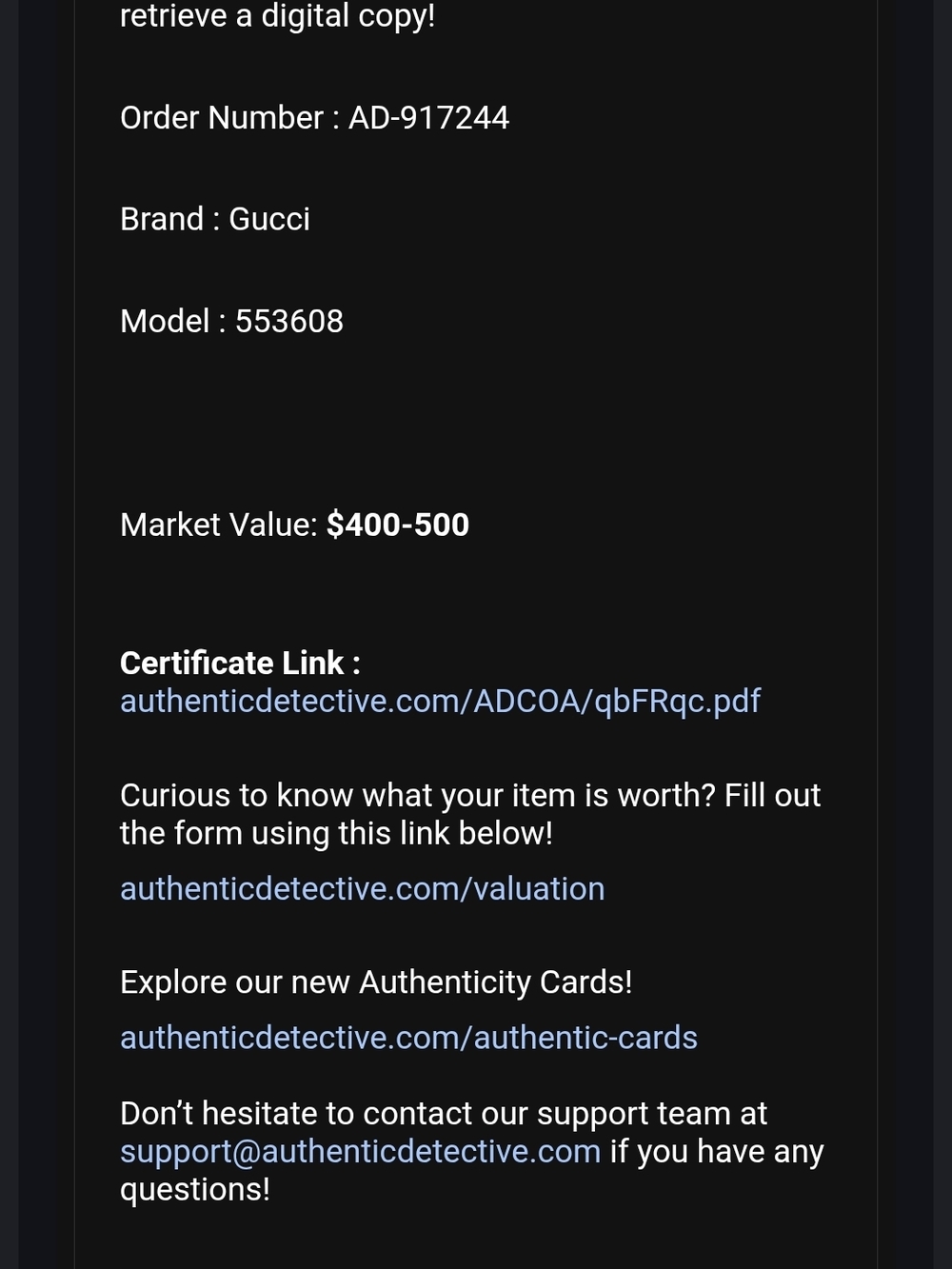This screenshot has width=952, height=1269.
Task: Click the "if you have any" text
Action: [717, 1152]
